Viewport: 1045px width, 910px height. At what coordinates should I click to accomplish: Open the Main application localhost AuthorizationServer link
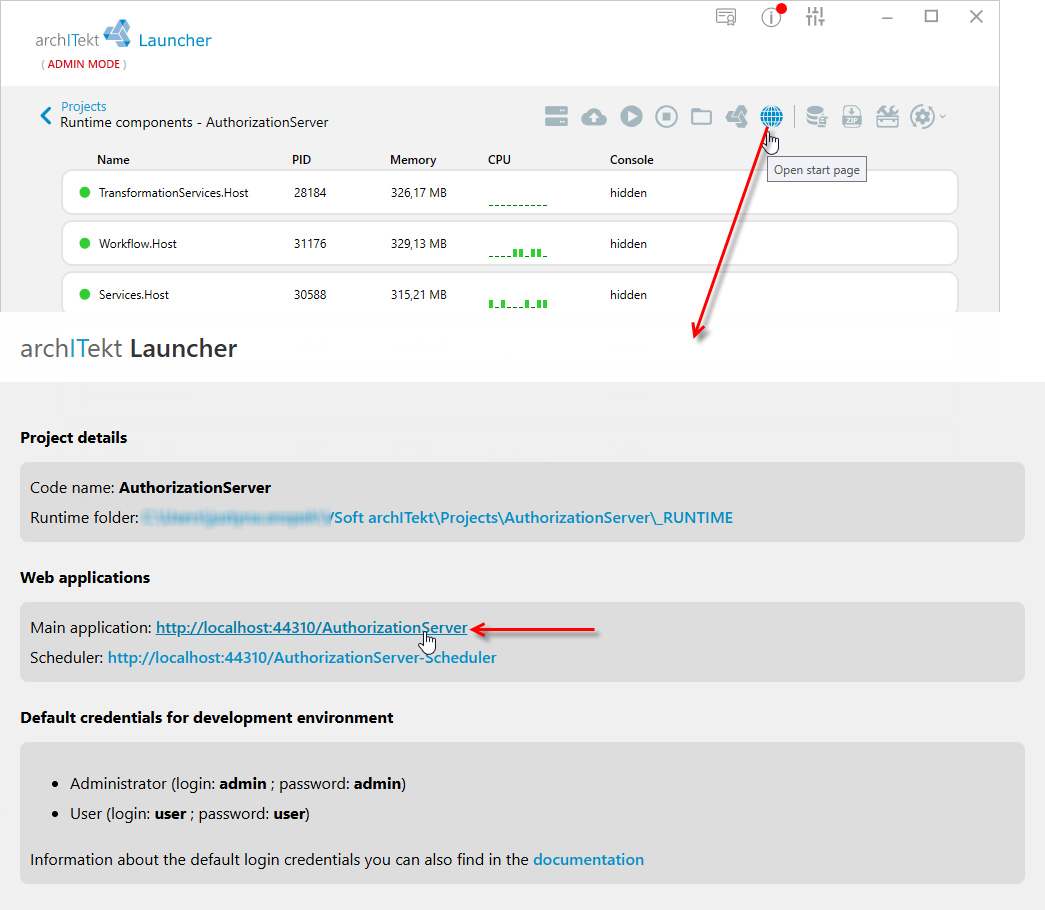[x=311, y=627]
